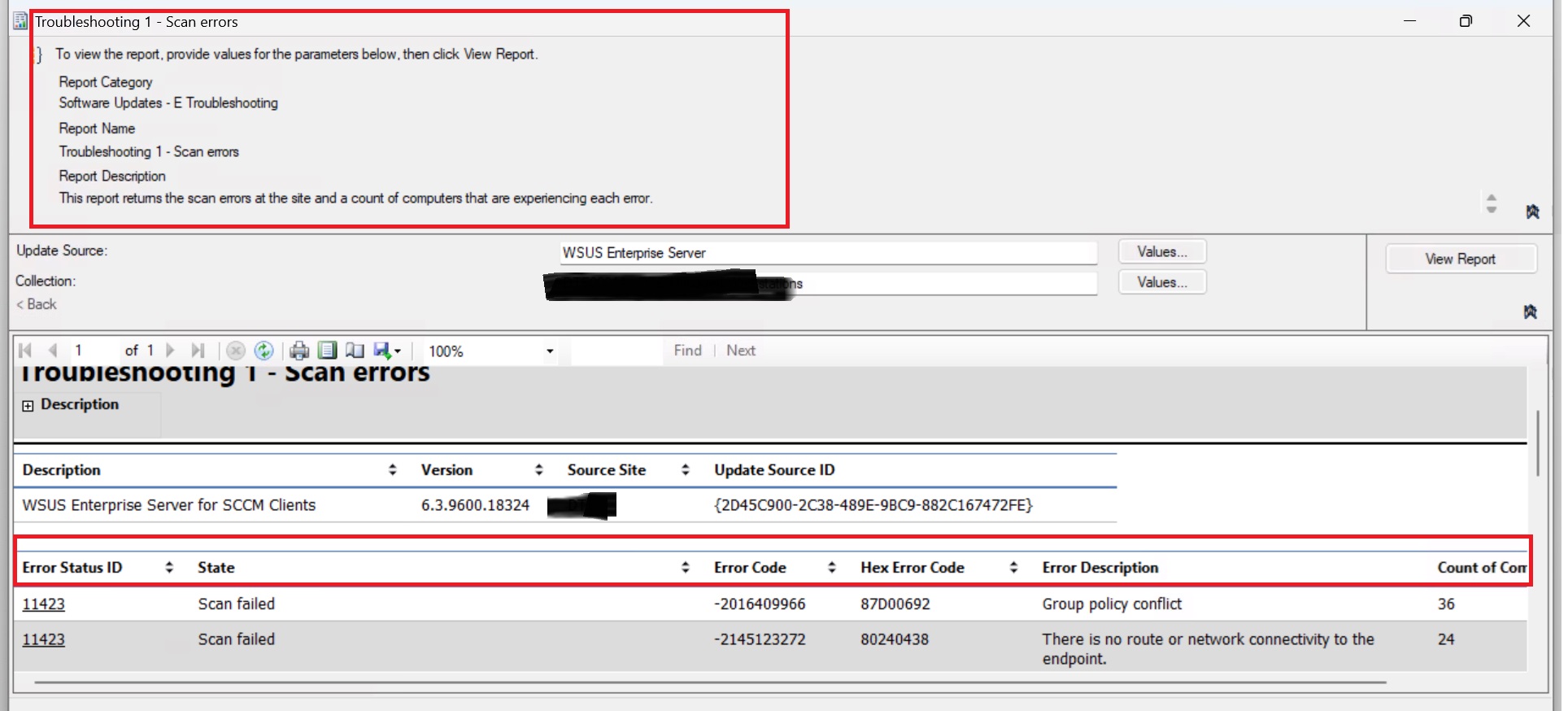This screenshot has width=1568, height=711.
Task: Go to the first report page
Action: 25,351
